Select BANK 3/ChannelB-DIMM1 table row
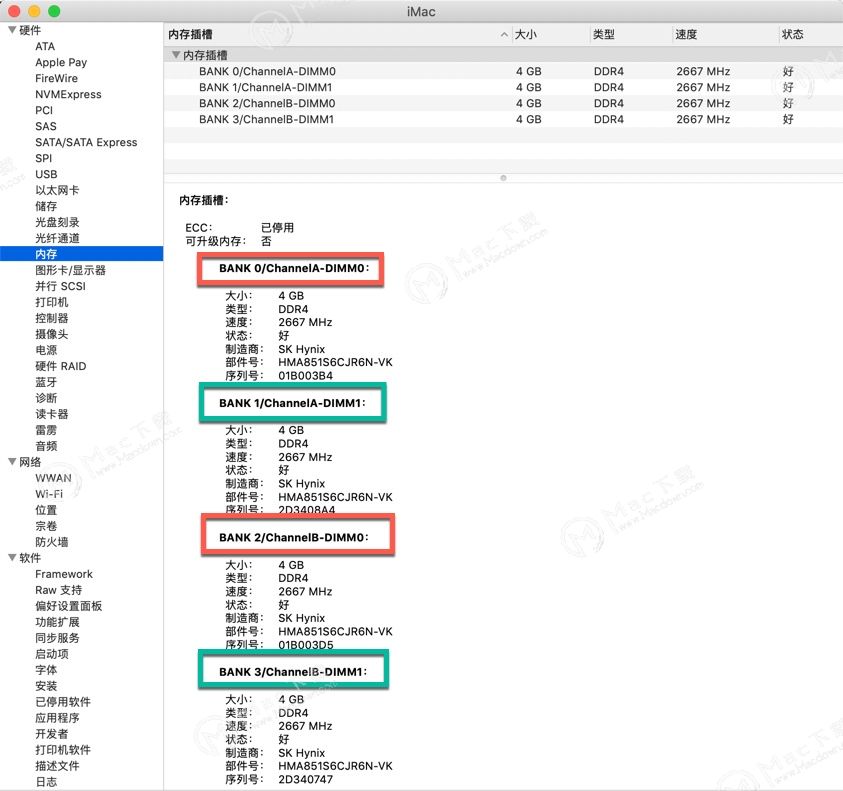The image size is (843, 791). 503,119
